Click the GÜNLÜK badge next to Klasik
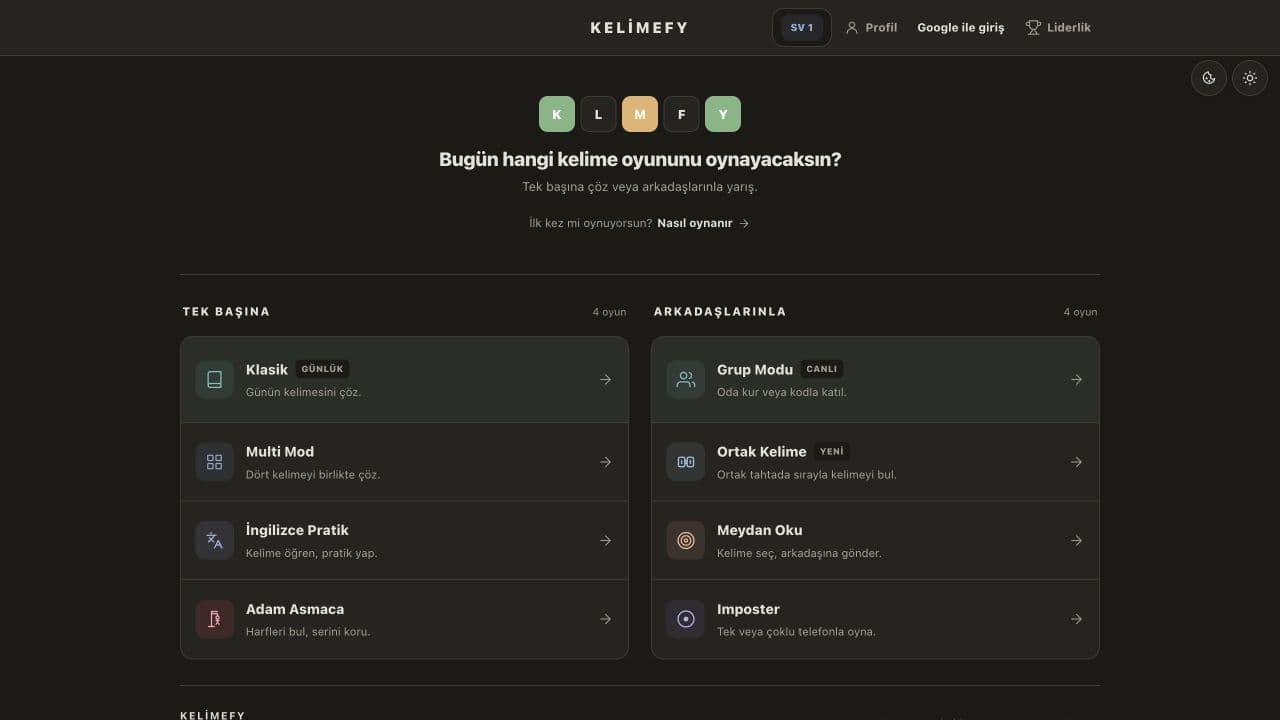This screenshot has width=1280, height=720. 322,369
